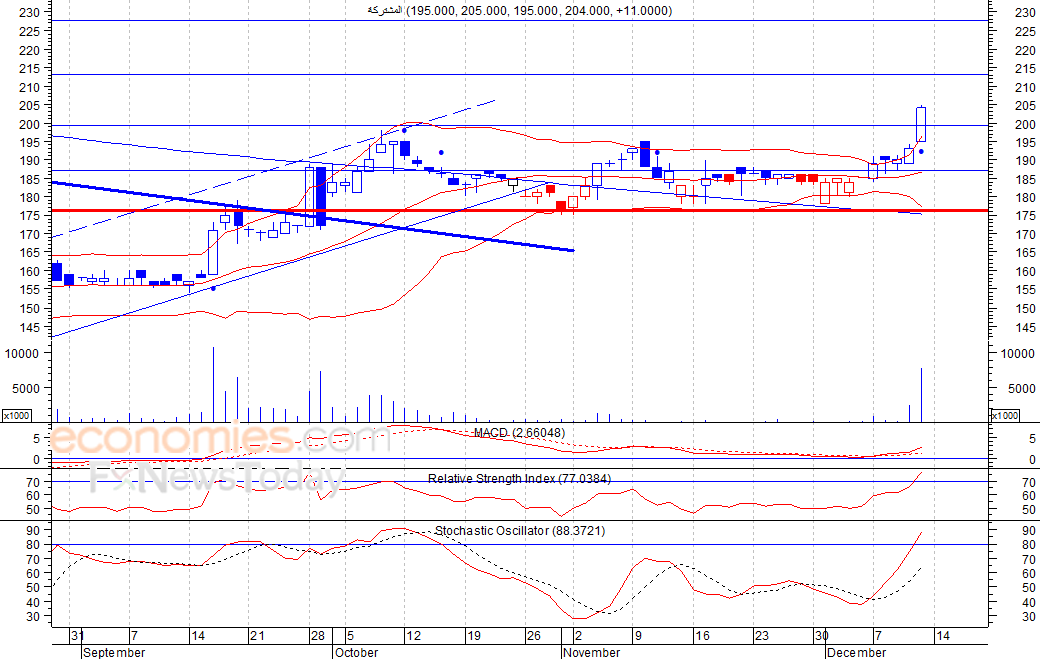Click date label 12 on the time axis
1040x659 pixels.
(x=413, y=636)
